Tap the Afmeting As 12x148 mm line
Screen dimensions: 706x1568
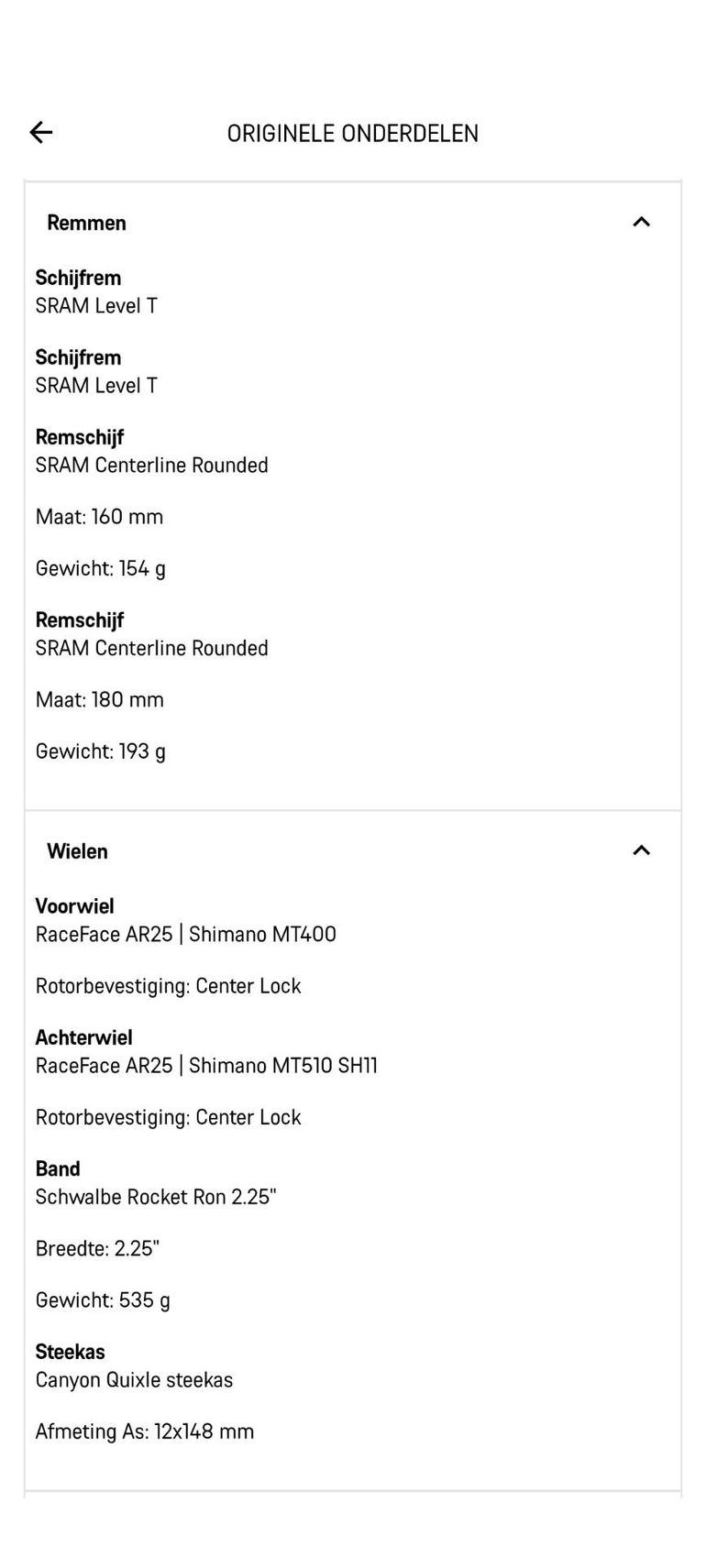(x=145, y=1431)
